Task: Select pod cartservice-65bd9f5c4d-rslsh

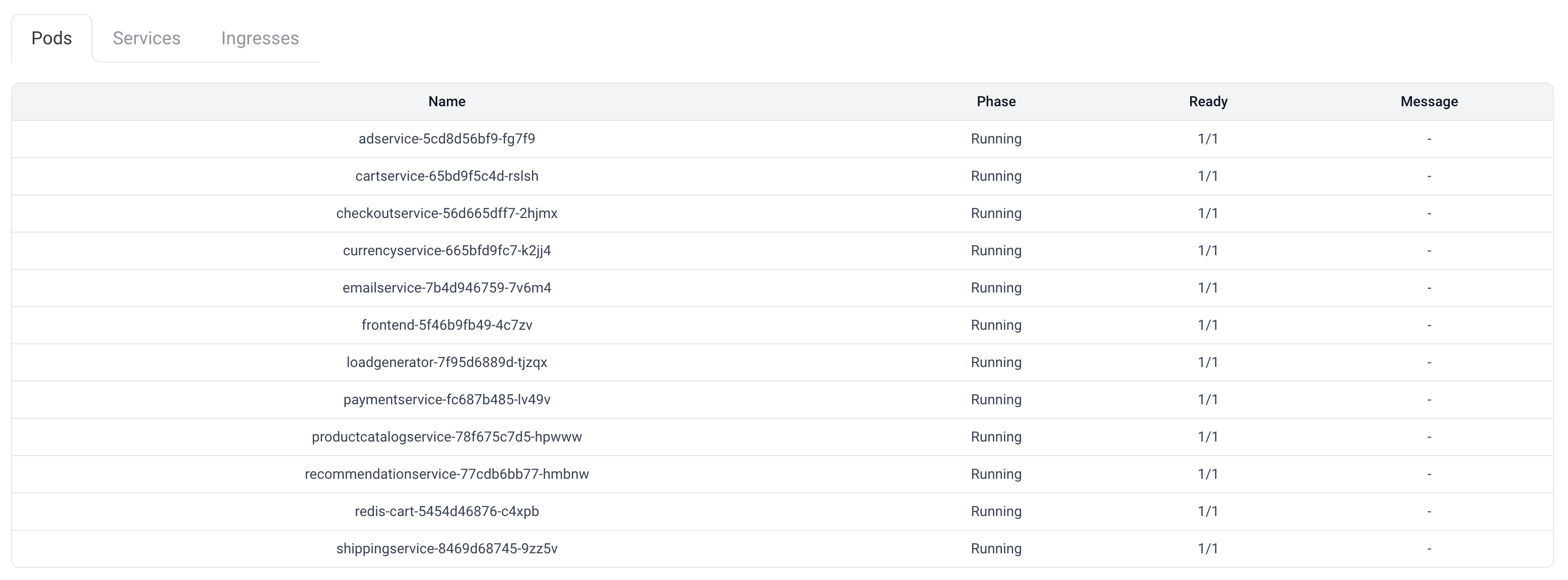Action: (447, 176)
